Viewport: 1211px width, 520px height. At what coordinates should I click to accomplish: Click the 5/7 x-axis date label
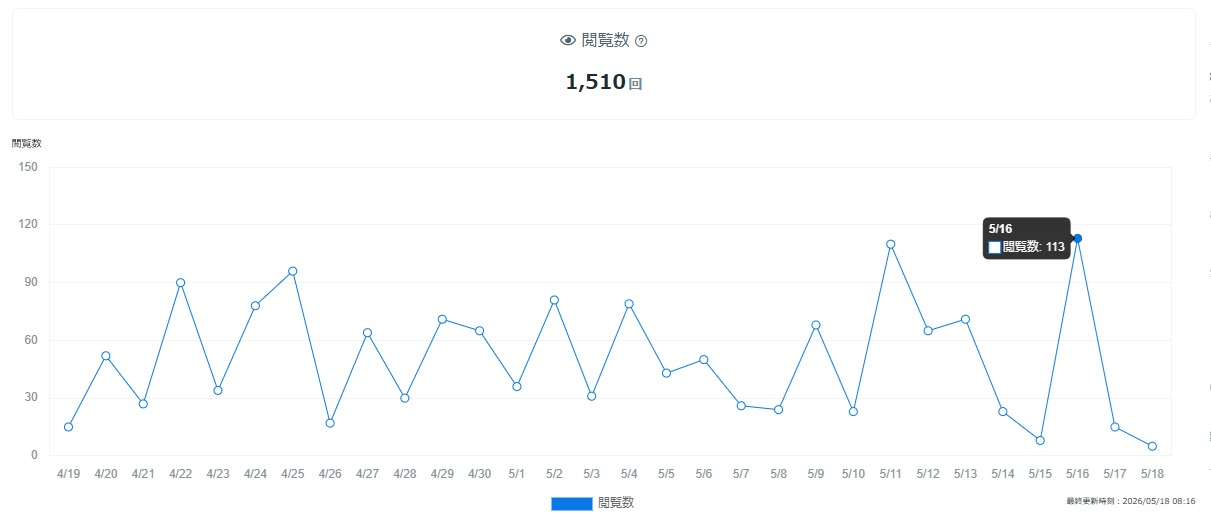[x=741, y=474]
